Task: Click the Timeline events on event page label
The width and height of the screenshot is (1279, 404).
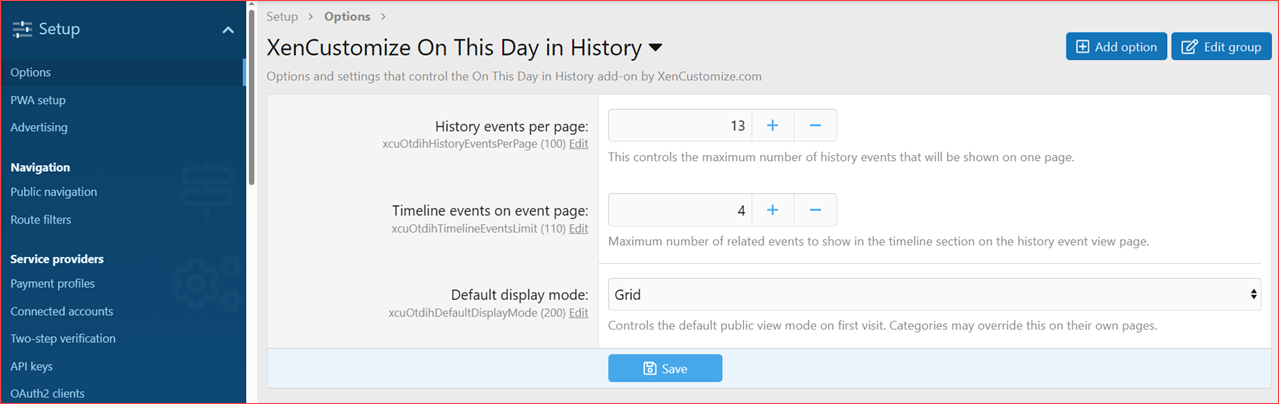Action: click(x=490, y=211)
